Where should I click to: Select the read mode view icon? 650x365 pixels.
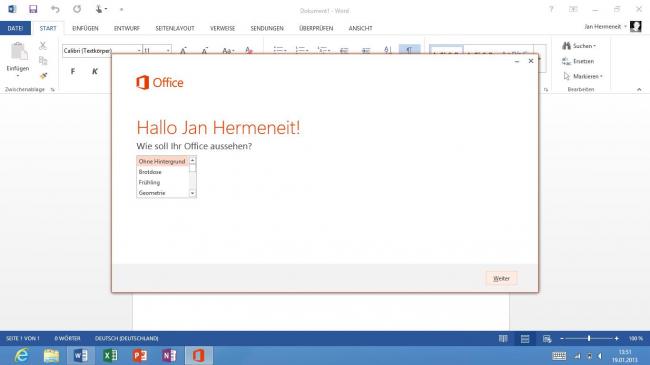coord(503,339)
